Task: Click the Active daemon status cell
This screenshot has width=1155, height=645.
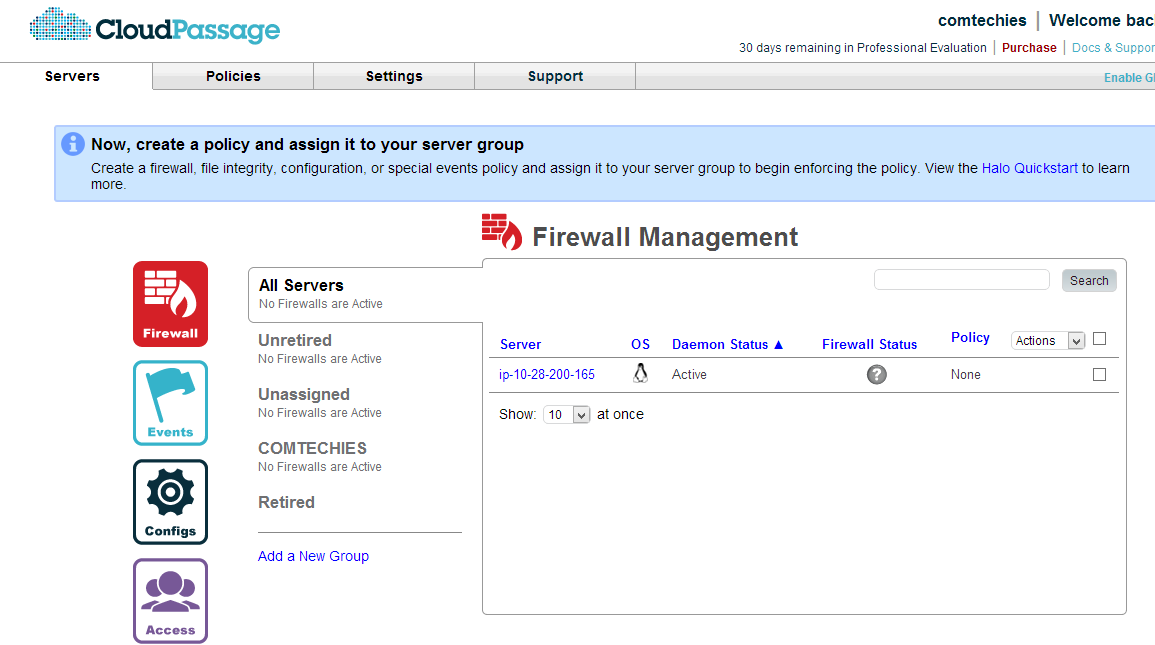Action: click(x=689, y=374)
